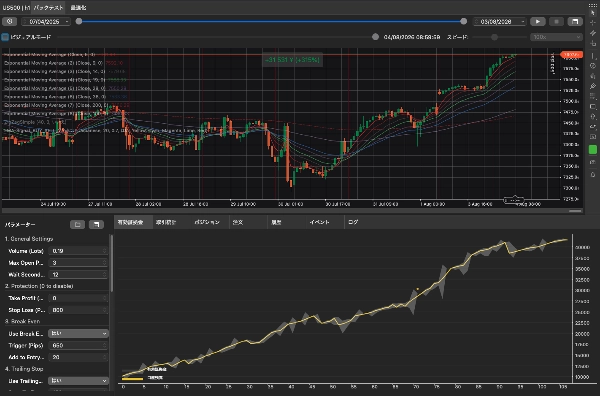The width and height of the screenshot is (600, 396).
Task: Open the Use Trailing dropdown
Action: click(78, 381)
